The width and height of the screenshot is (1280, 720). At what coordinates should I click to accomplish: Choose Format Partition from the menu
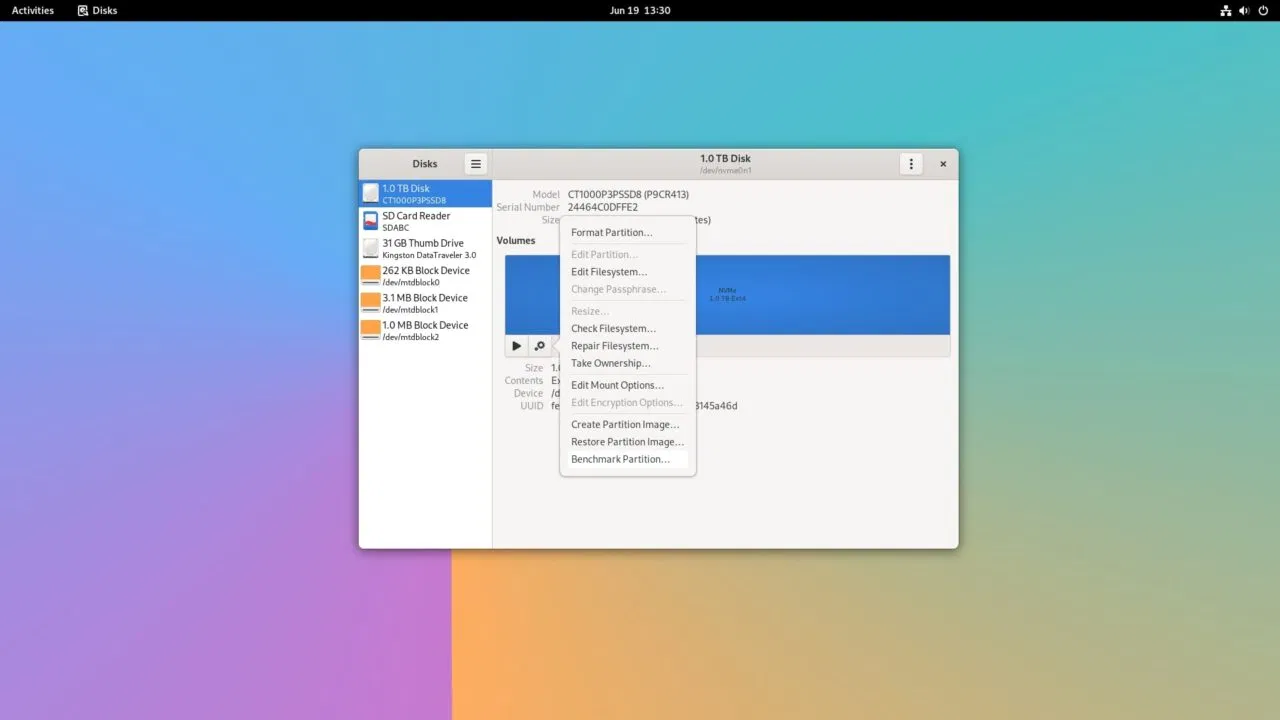(x=611, y=233)
